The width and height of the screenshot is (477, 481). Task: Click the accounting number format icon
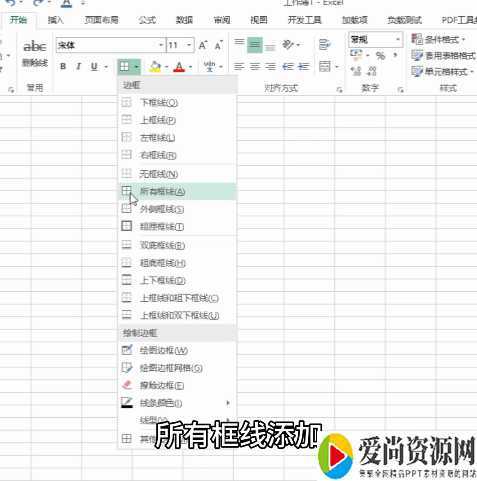point(356,54)
